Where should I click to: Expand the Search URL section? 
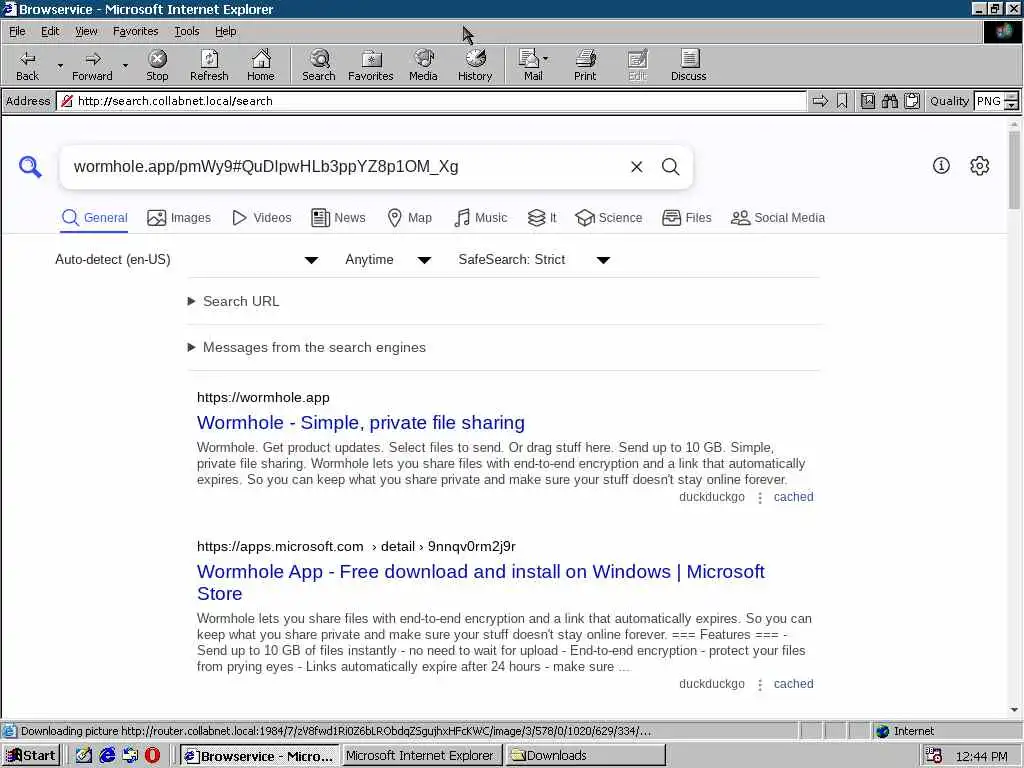(233, 301)
